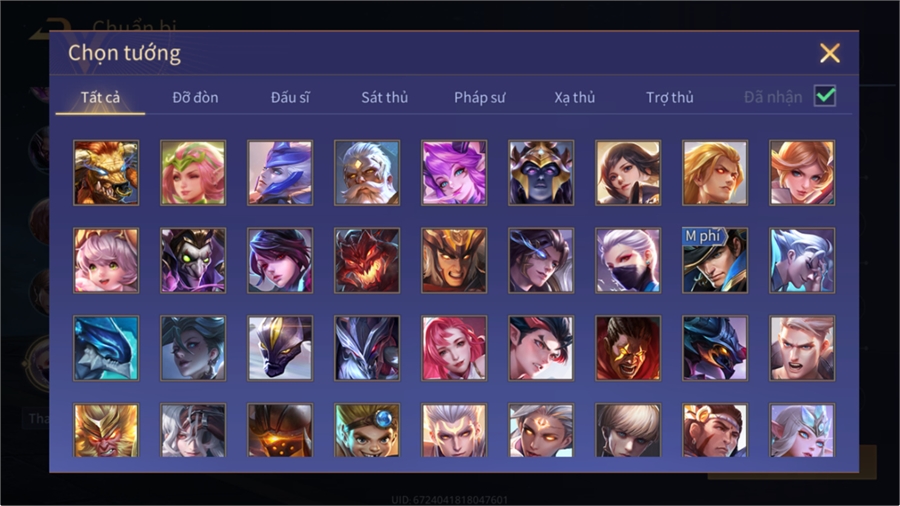Image resolution: width=900 pixels, height=506 pixels.
Task: Open the Trợ thủ tab
Action: coord(670,98)
